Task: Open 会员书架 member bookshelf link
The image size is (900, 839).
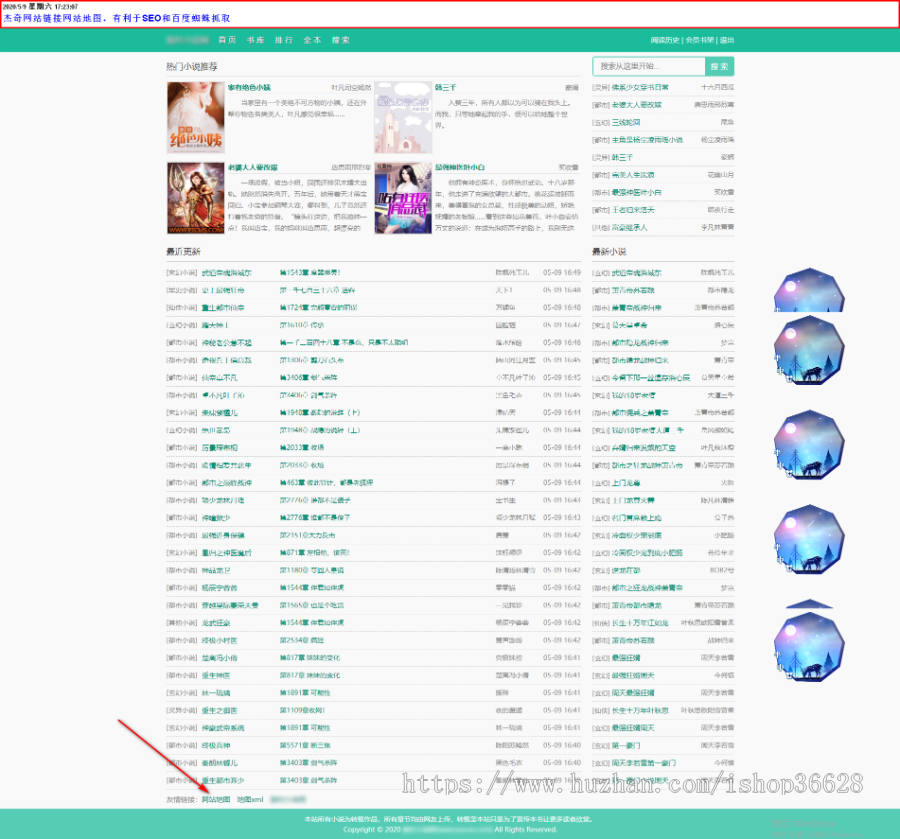Action: 700,40
